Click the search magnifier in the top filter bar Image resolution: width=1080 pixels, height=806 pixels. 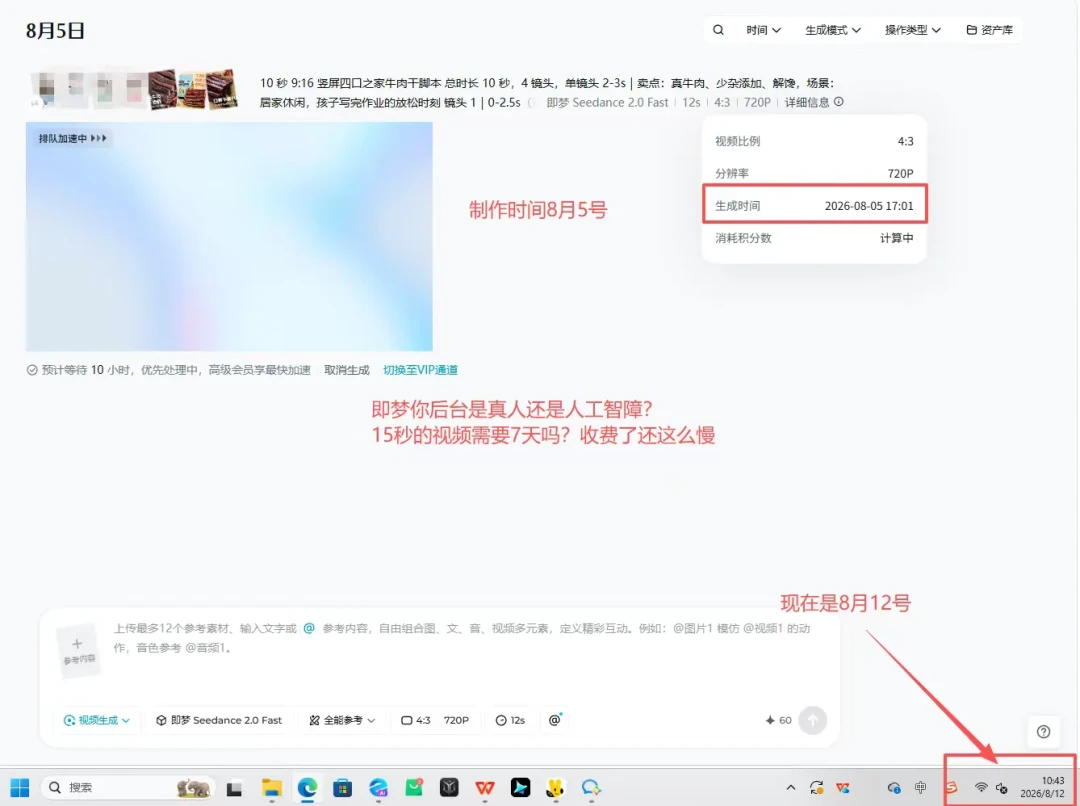(x=718, y=30)
